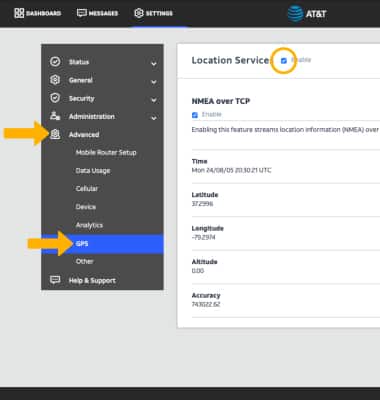Click the Longitude value -79.2974
380x400 pixels.
(203, 237)
